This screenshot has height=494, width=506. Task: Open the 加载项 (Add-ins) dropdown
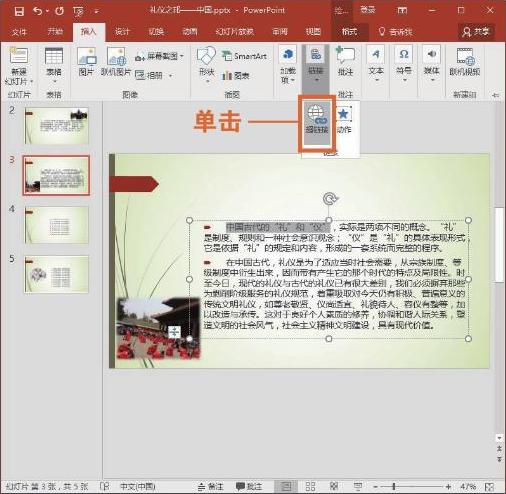[x=288, y=65]
